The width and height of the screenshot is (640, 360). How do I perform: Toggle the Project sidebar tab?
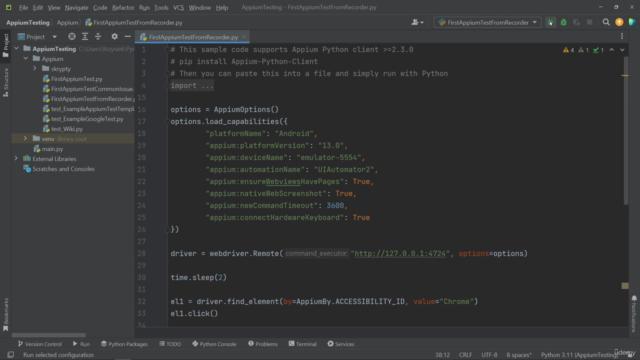click(x=6, y=45)
